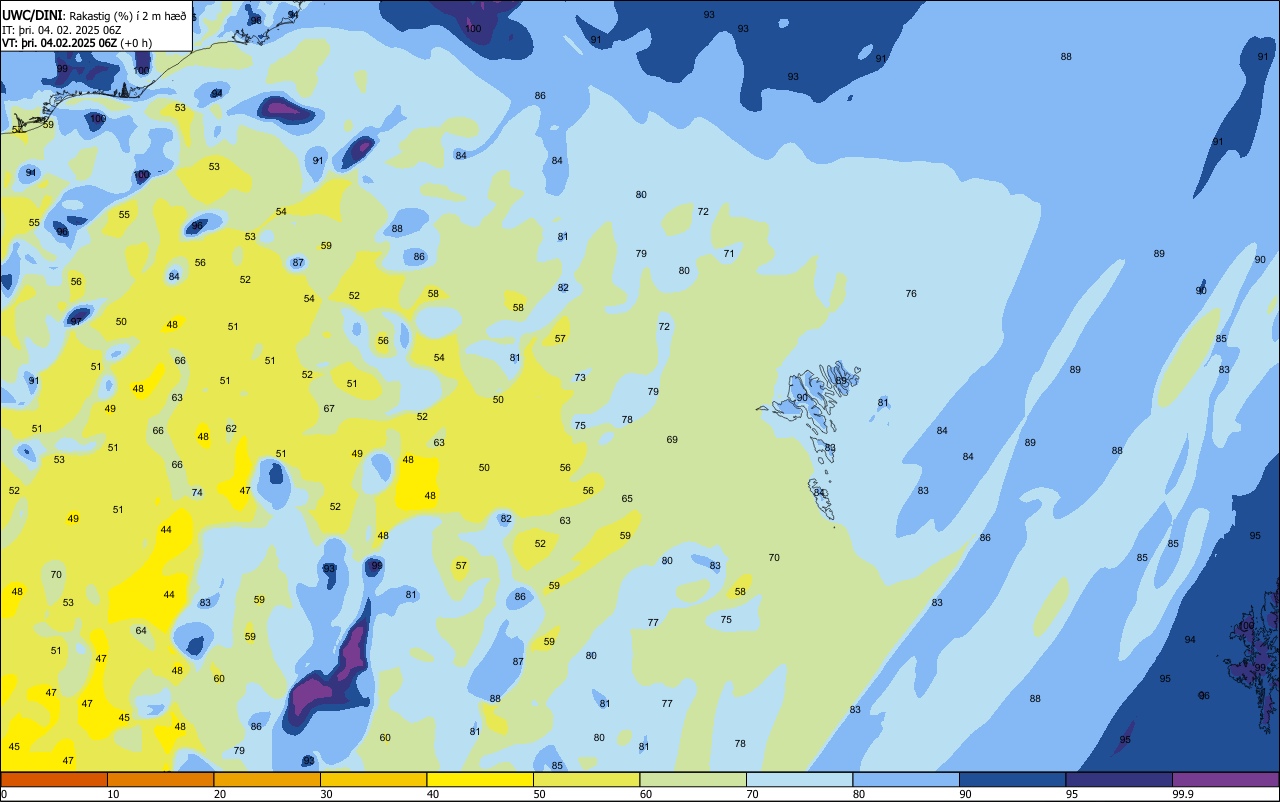Screen dimensions: 1280x802
Task: Select the bright yellow 40–50 legend swatch
Action: pos(480,779)
